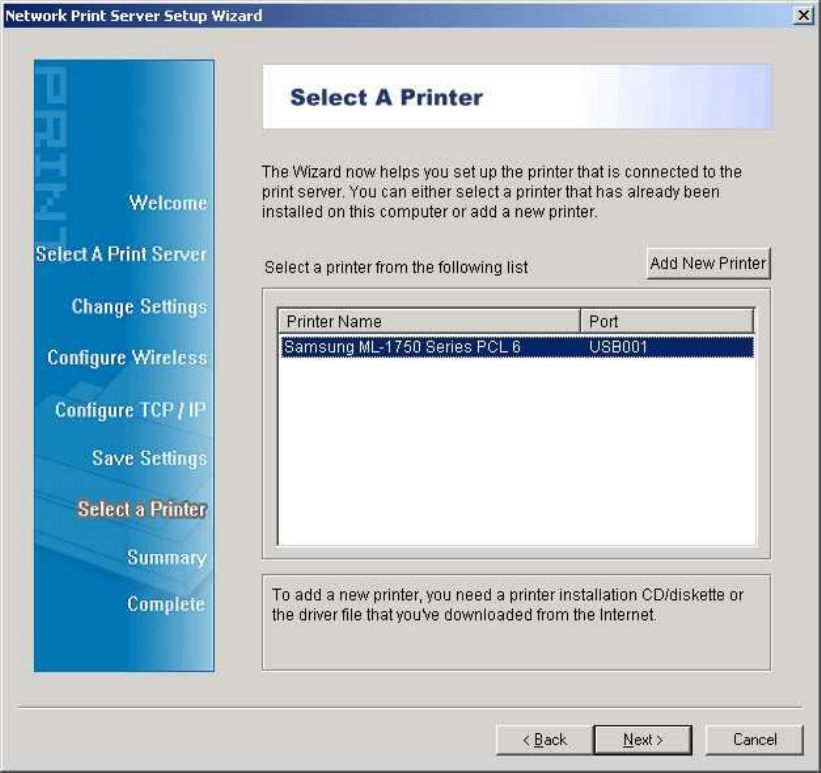Image resolution: width=821 pixels, height=773 pixels.
Task: Click the Add New Printer button
Action: pyautogui.click(x=708, y=263)
